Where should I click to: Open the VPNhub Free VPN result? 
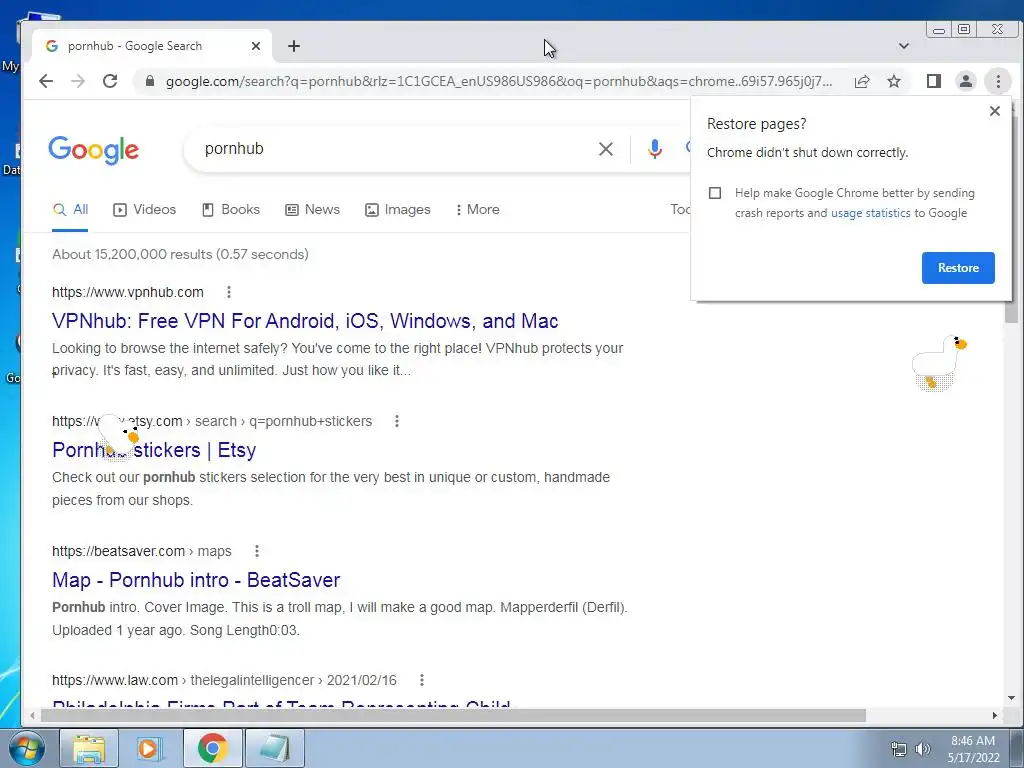tap(305, 321)
